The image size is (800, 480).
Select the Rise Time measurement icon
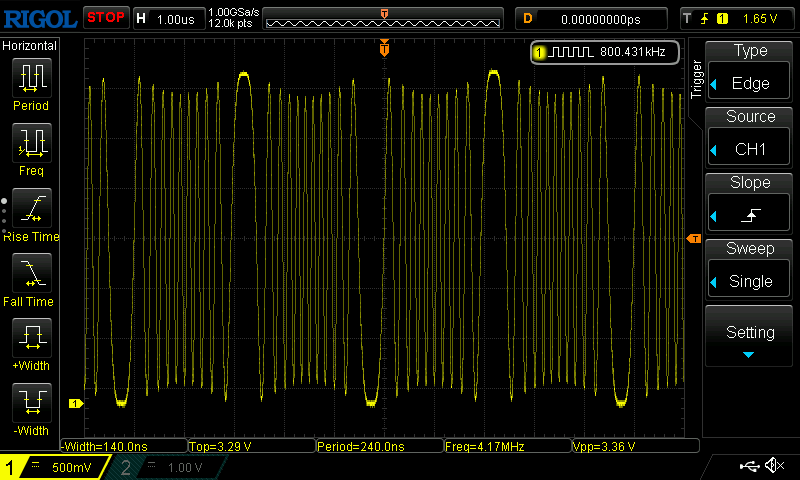point(32,208)
